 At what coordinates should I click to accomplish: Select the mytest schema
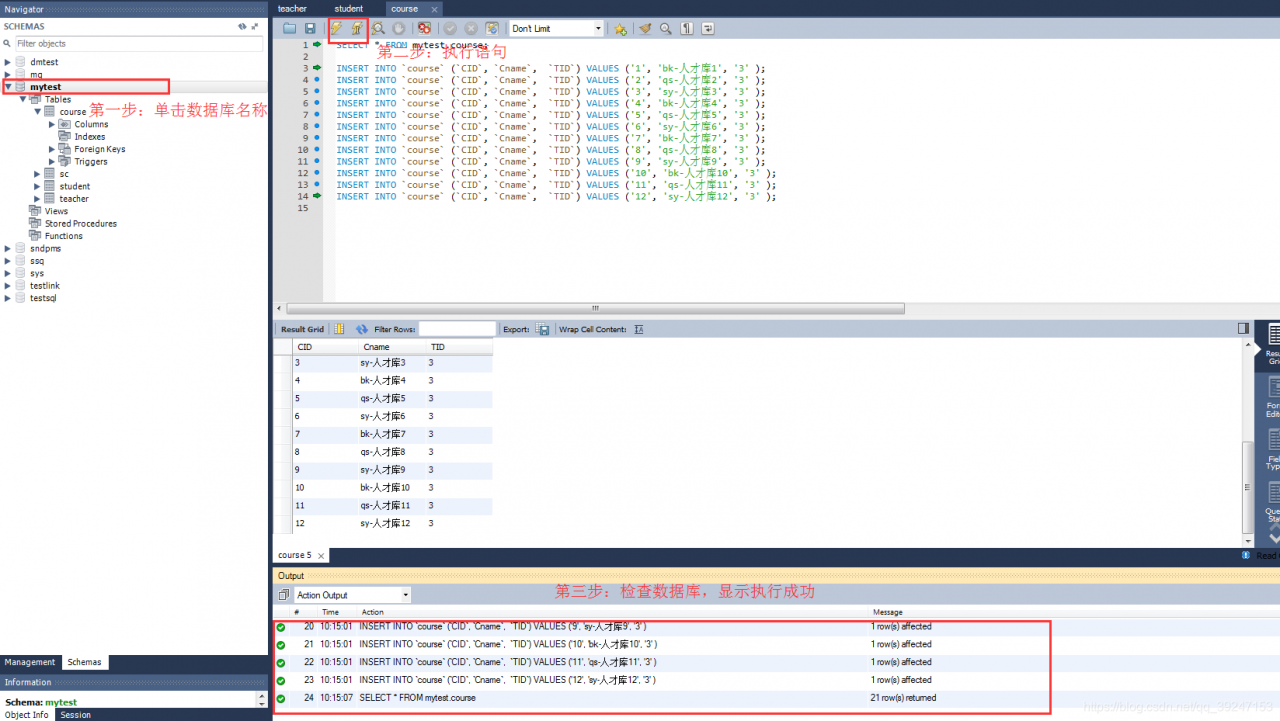(45, 87)
